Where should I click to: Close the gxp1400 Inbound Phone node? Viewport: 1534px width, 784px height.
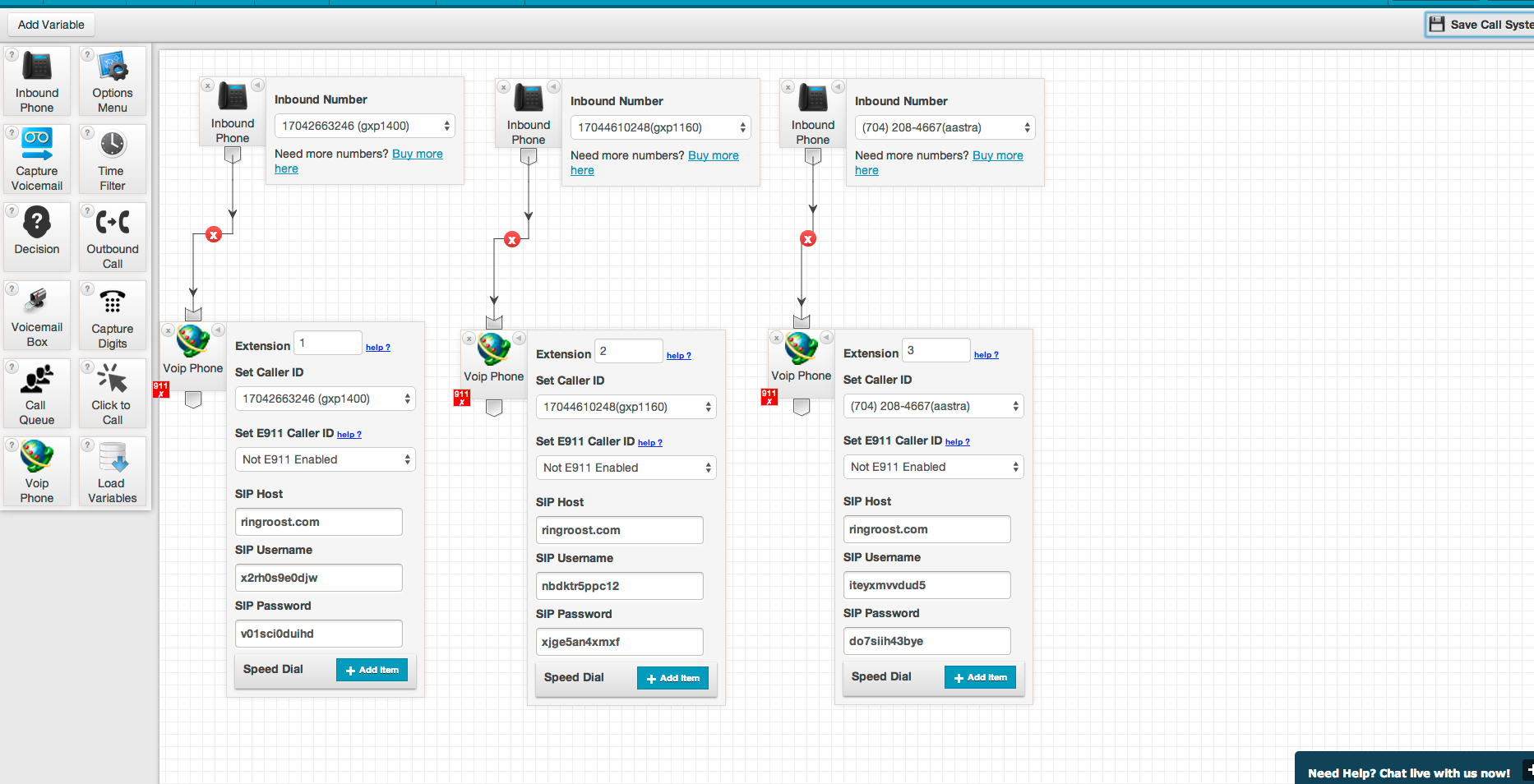click(208, 85)
